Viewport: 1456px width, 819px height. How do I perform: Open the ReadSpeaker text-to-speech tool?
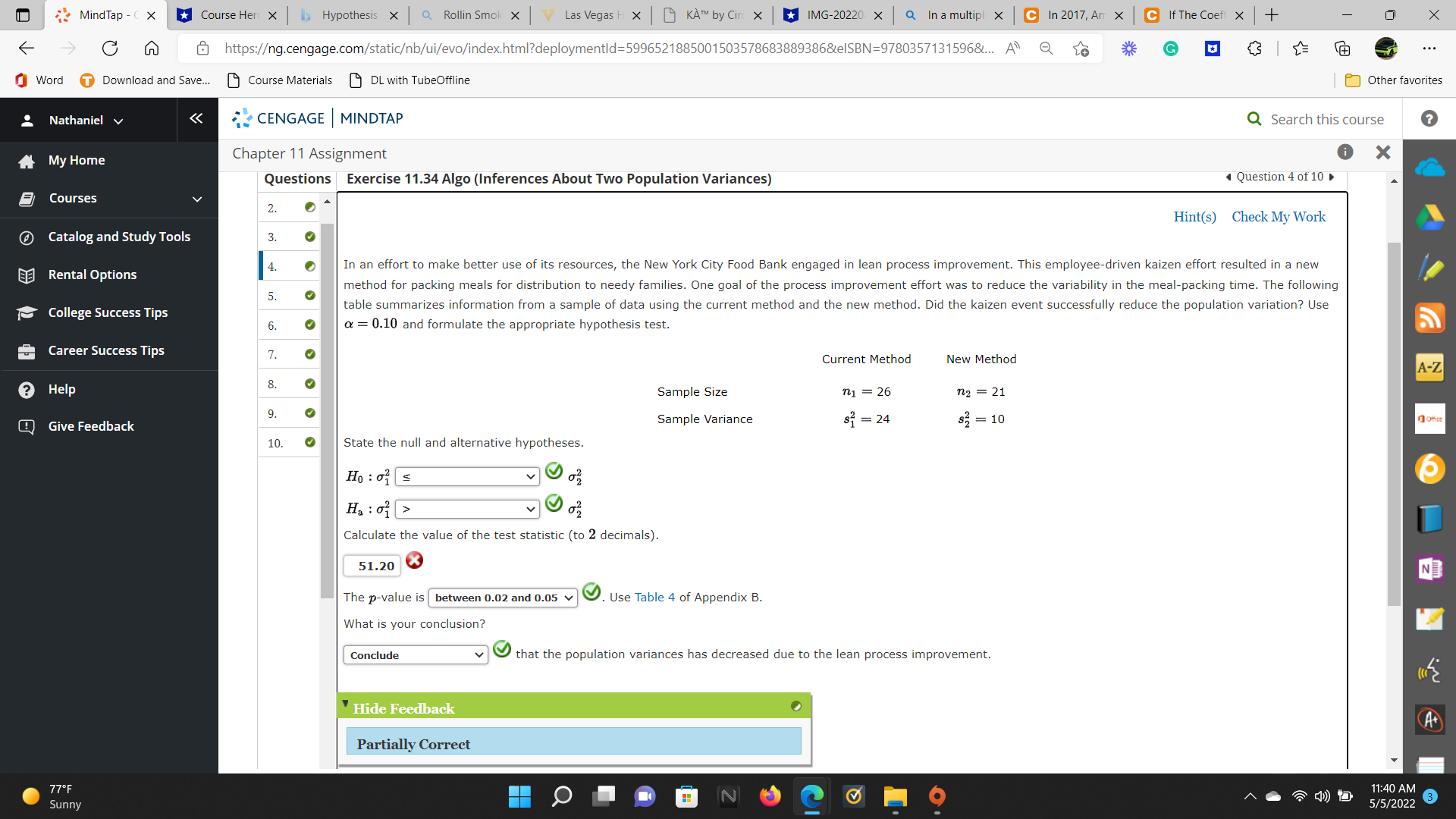point(1431,670)
